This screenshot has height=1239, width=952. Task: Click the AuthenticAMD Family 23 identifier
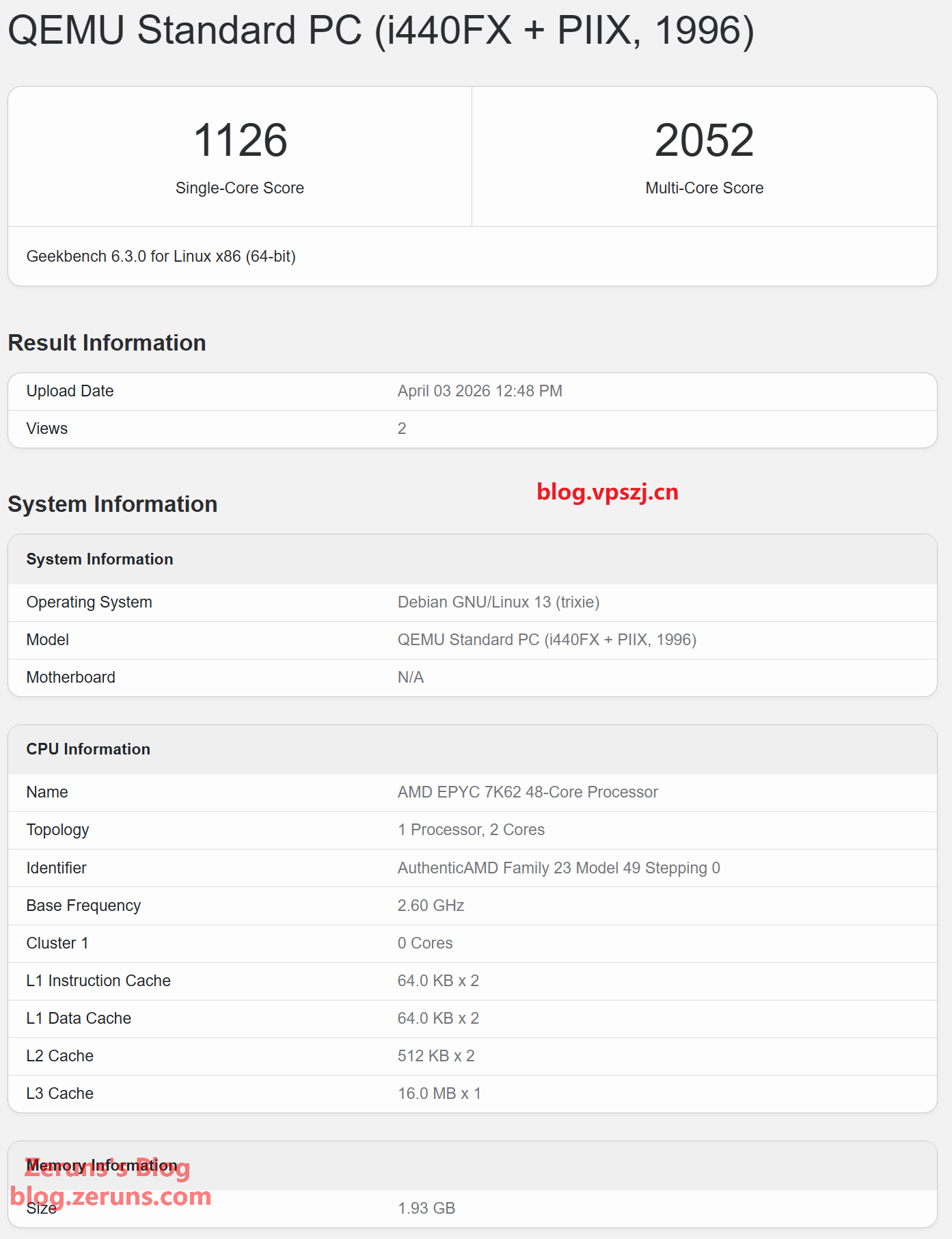(x=558, y=868)
